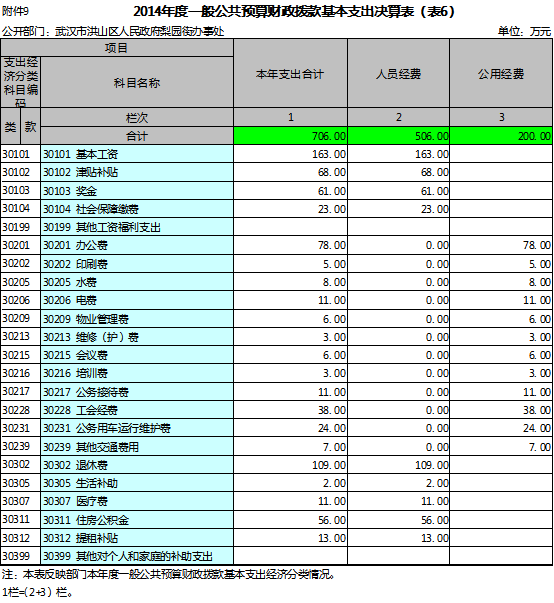Select the 30399 其他对个人和家庭的补助支出 cell
The image size is (554, 603).
pyautogui.click(x=137, y=556)
